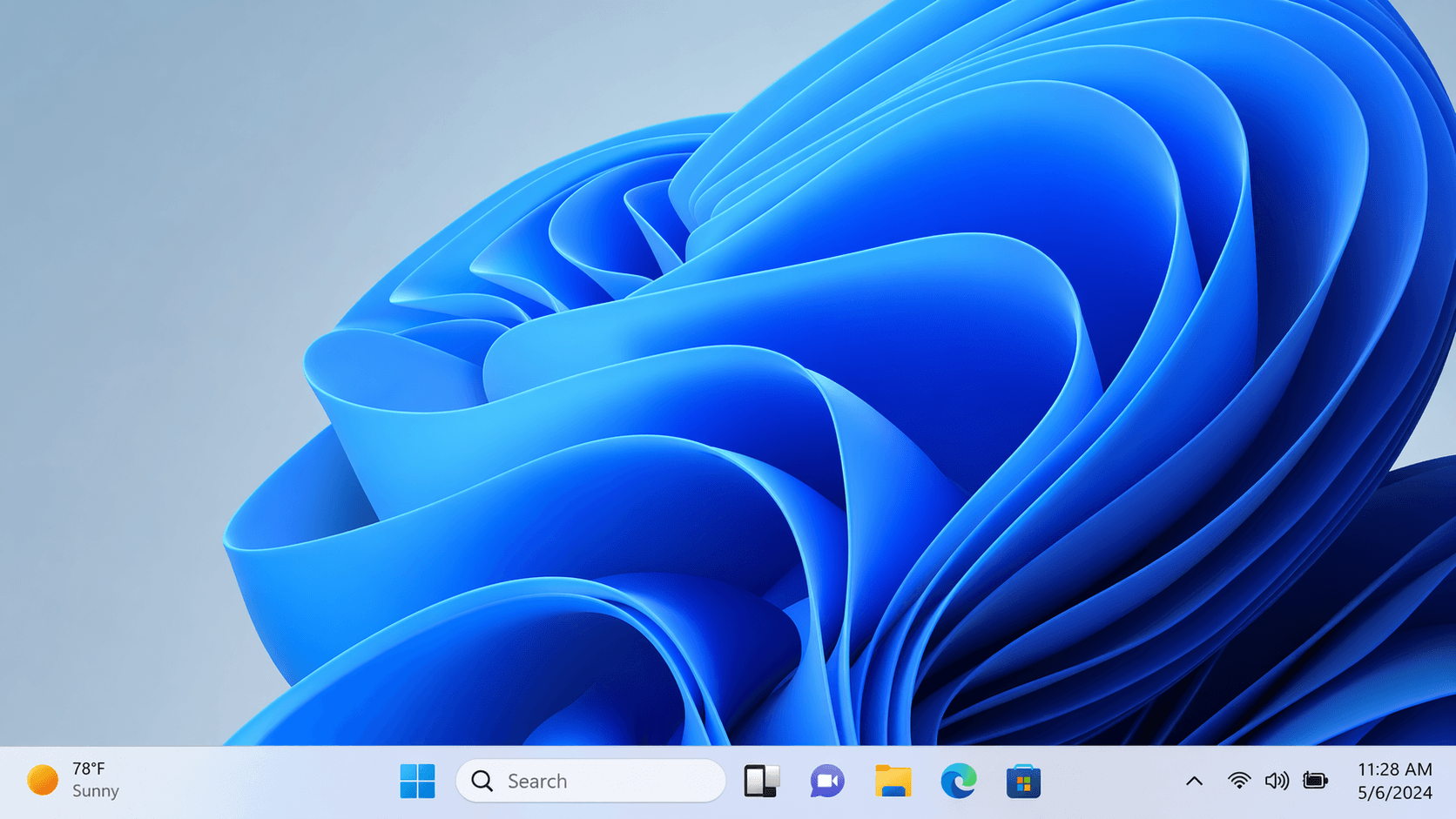Check the battery status icon
1456x819 pixels.
(x=1315, y=781)
